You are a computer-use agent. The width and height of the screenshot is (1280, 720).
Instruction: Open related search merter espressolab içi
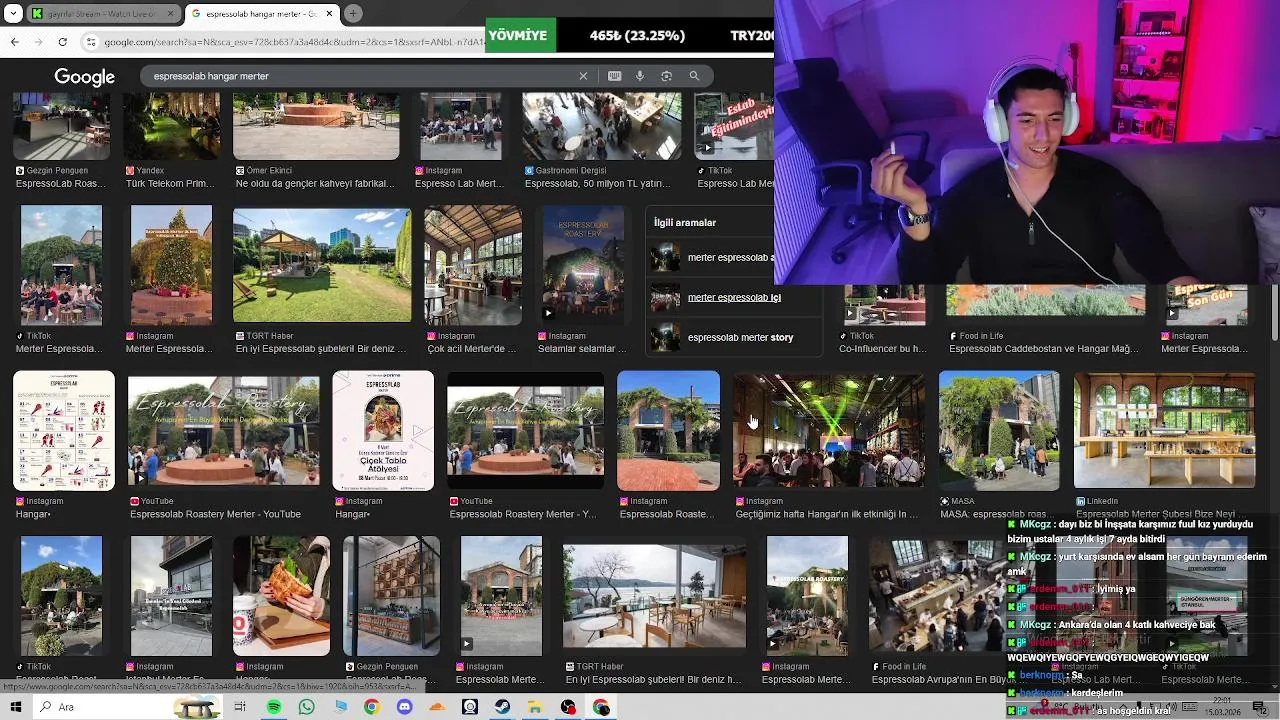734,297
